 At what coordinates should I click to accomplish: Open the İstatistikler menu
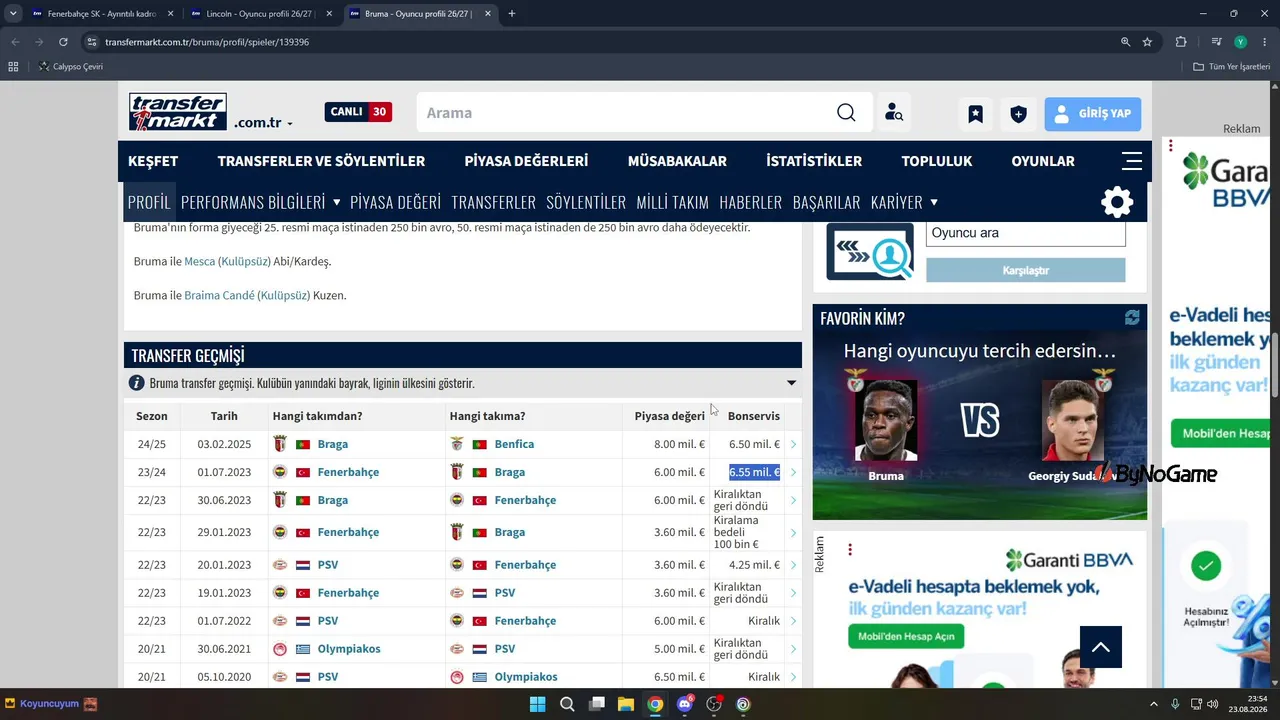click(814, 161)
